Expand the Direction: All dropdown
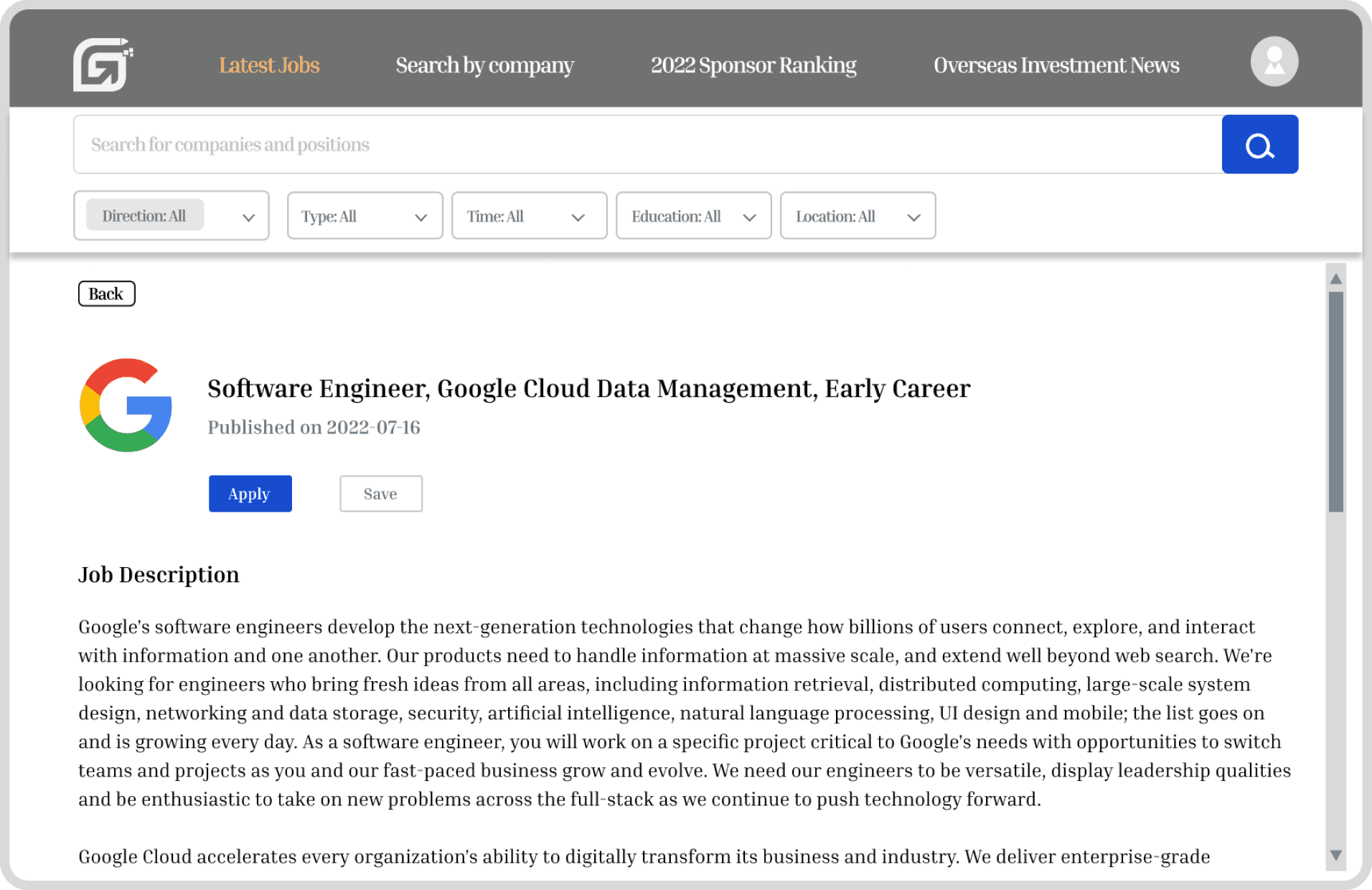This screenshot has height=890, width=1372. (171, 215)
